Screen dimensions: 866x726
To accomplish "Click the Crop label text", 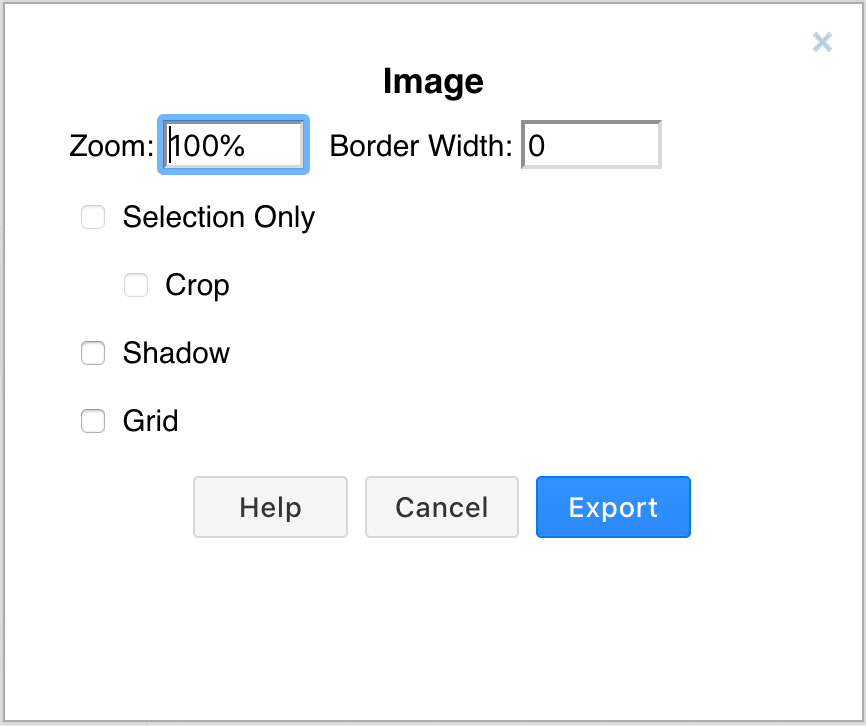I will (196, 285).
